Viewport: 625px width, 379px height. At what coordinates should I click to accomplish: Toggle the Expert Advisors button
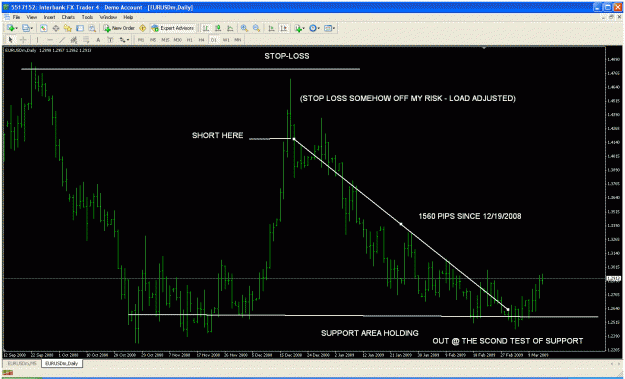(173, 28)
